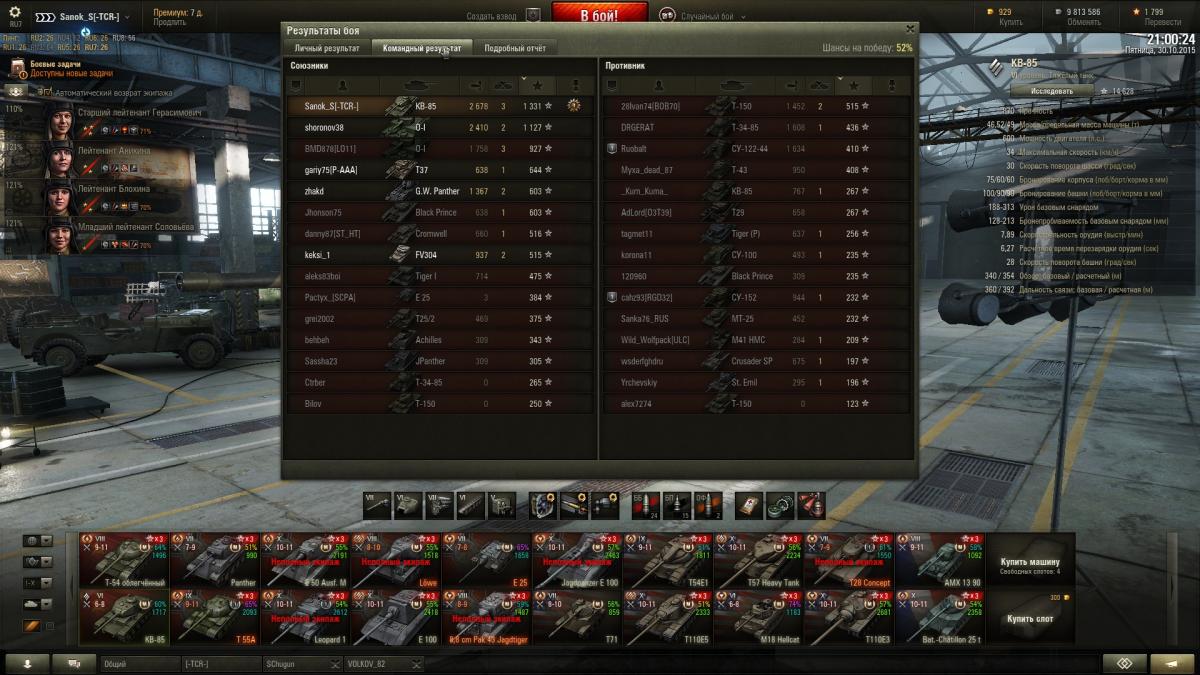Select the Командный результат tab
This screenshot has width=1200, height=675.
tap(422, 48)
